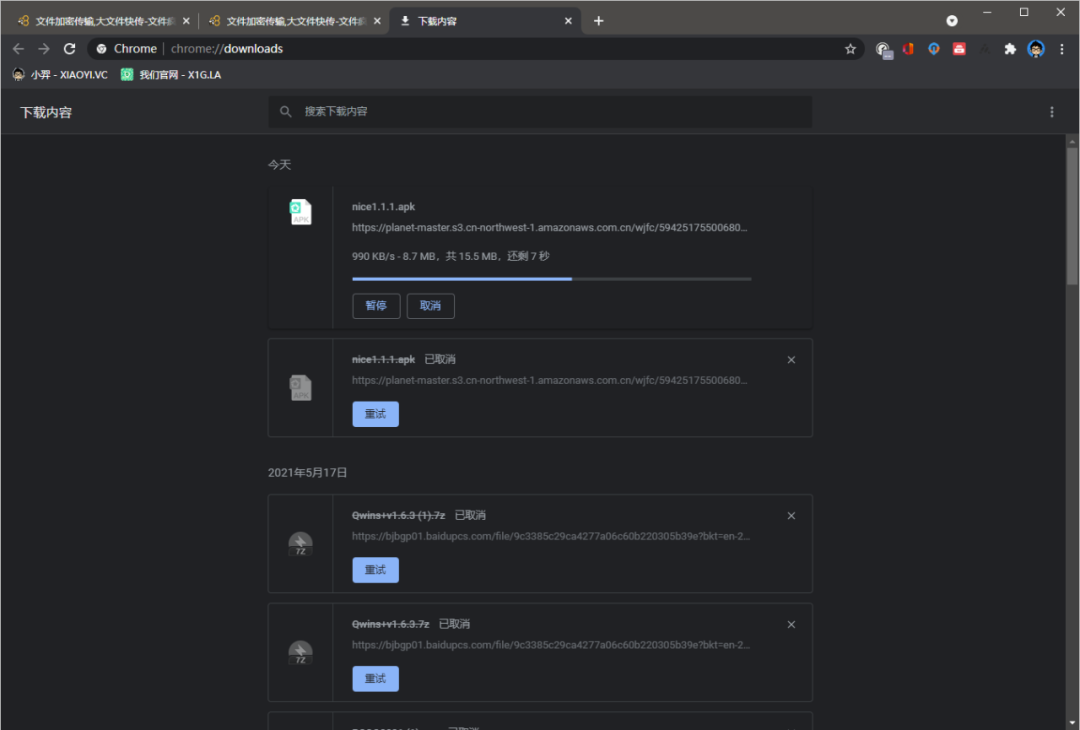Viewport: 1080px width, 730px height.
Task: Click the back navigation arrow
Action: 19,49
